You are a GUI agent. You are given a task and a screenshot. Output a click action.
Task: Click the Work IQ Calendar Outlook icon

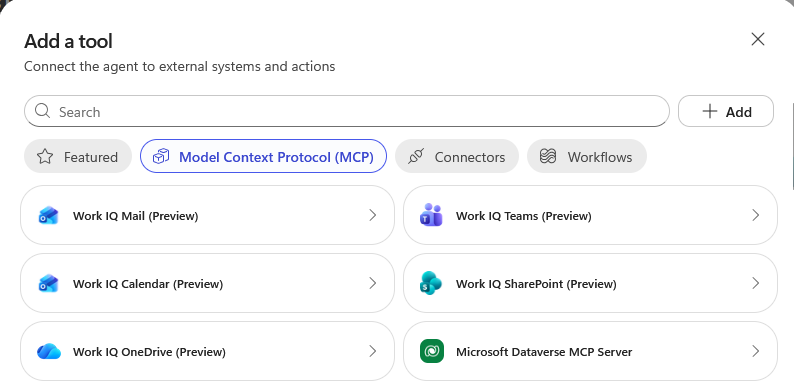click(49, 283)
